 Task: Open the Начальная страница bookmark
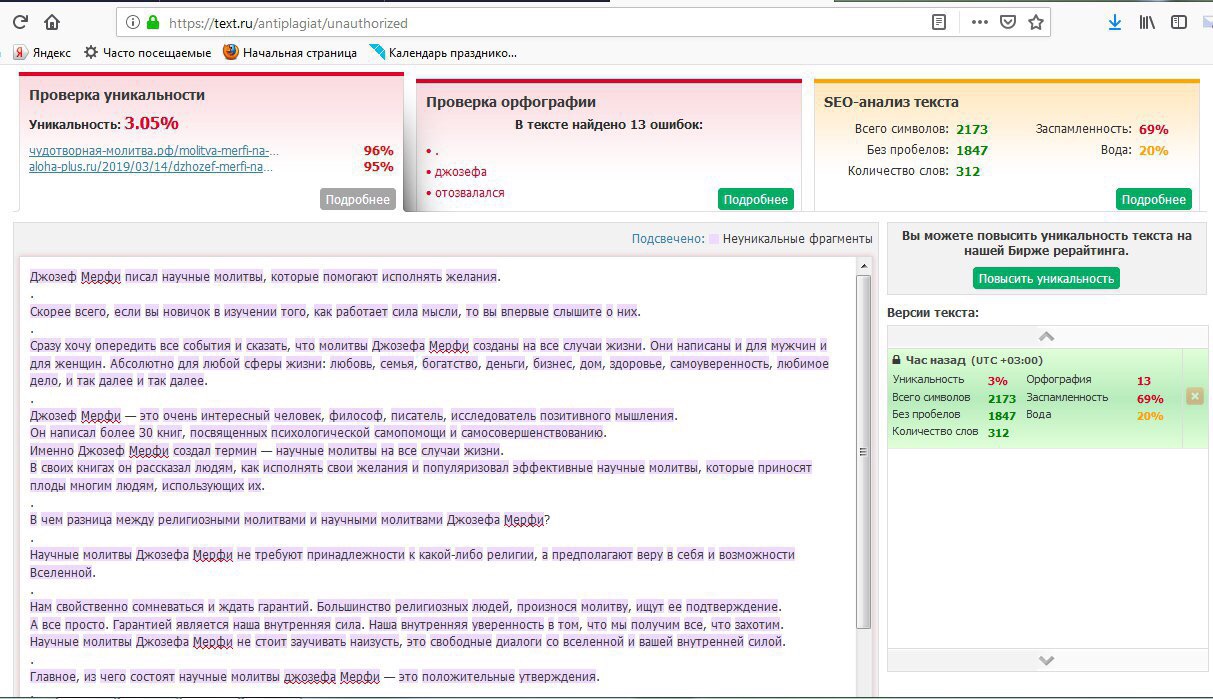(290, 53)
